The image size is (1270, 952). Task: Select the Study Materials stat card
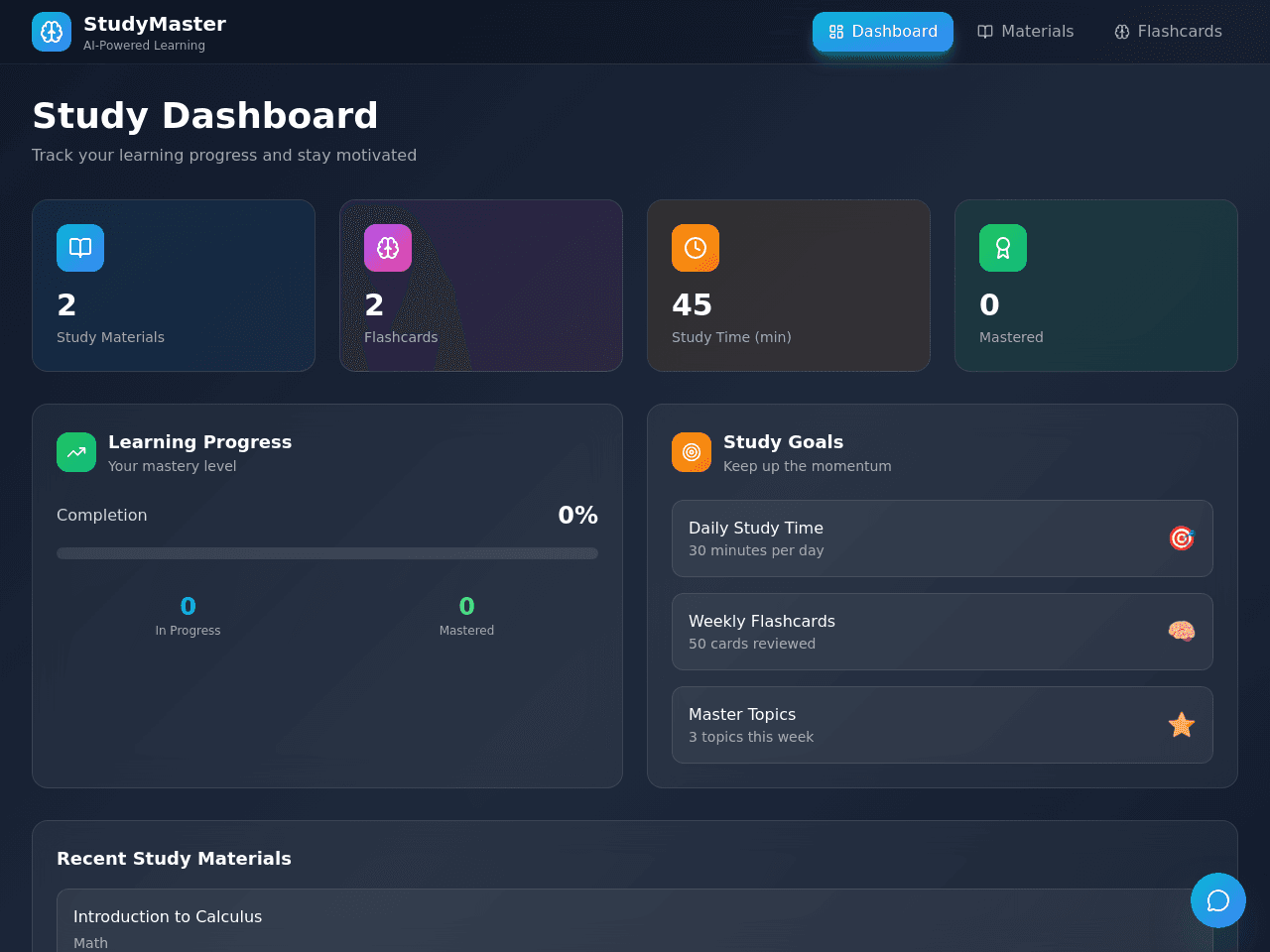pyautogui.click(x=174, y=286)
